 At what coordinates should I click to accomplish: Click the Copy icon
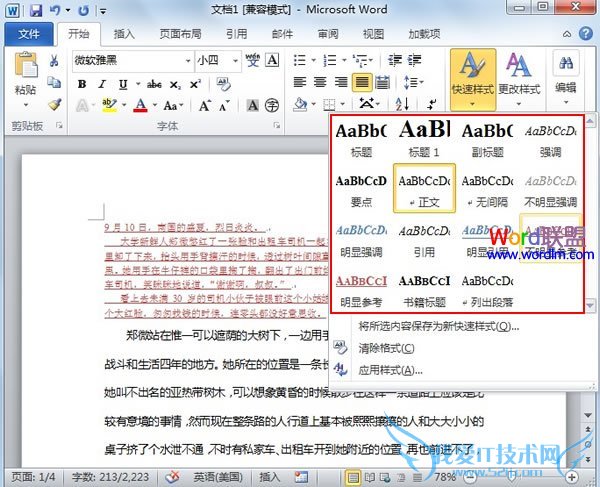click(x=54, y=82)
